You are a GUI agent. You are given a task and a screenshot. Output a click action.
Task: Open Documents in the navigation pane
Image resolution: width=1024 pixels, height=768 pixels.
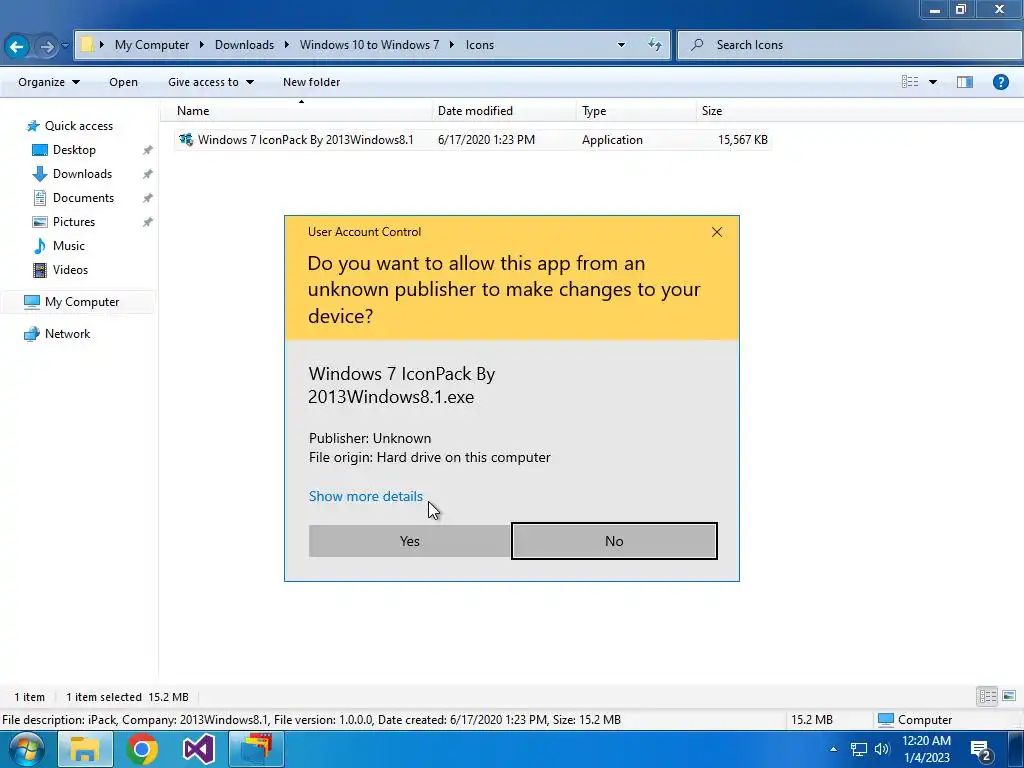[83, 198]
